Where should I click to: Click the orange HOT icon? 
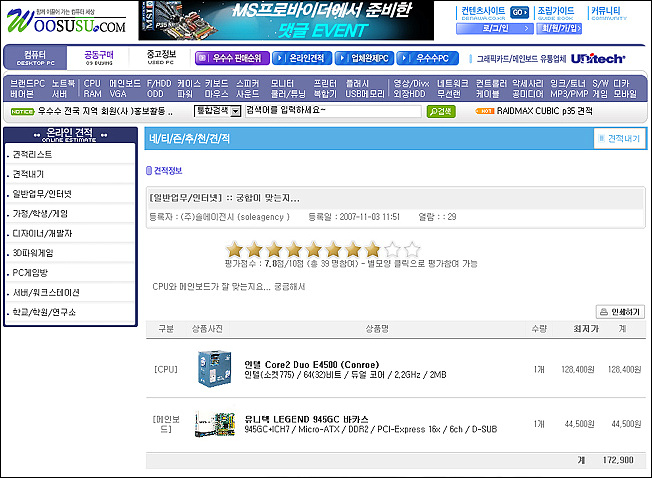tap(484, 111)
